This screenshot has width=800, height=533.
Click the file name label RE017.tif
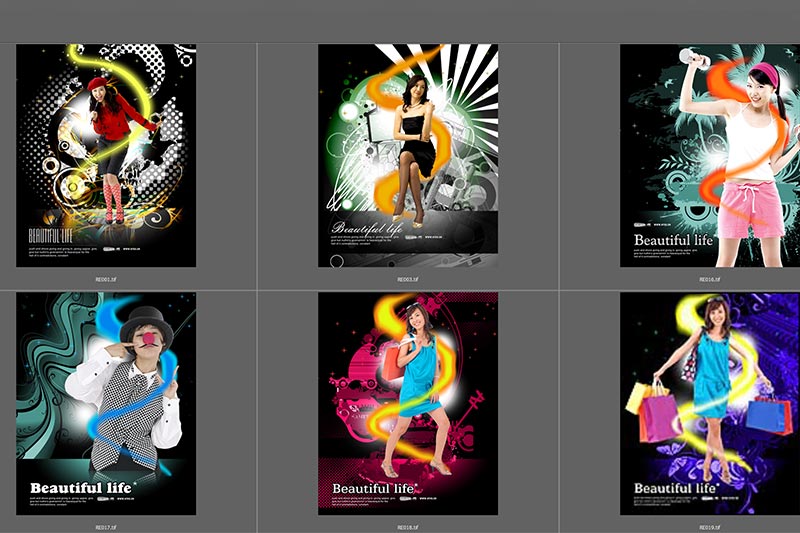coord(106,527)
